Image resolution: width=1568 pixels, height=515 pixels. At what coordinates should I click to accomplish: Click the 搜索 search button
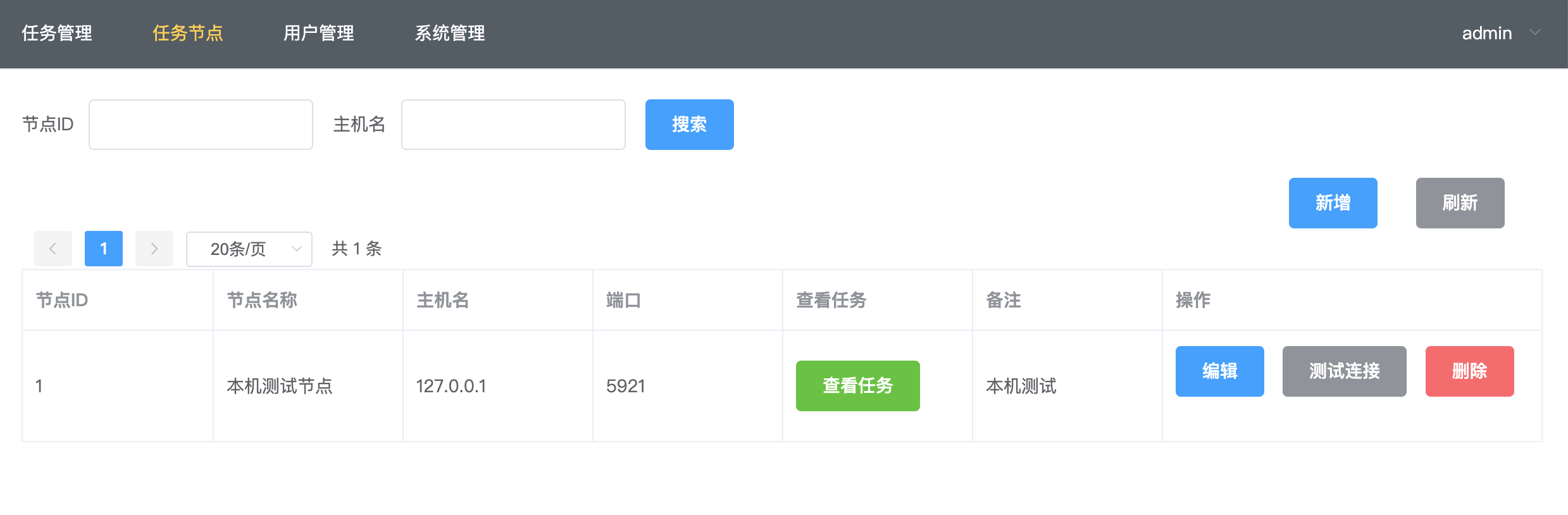[690, 125]
